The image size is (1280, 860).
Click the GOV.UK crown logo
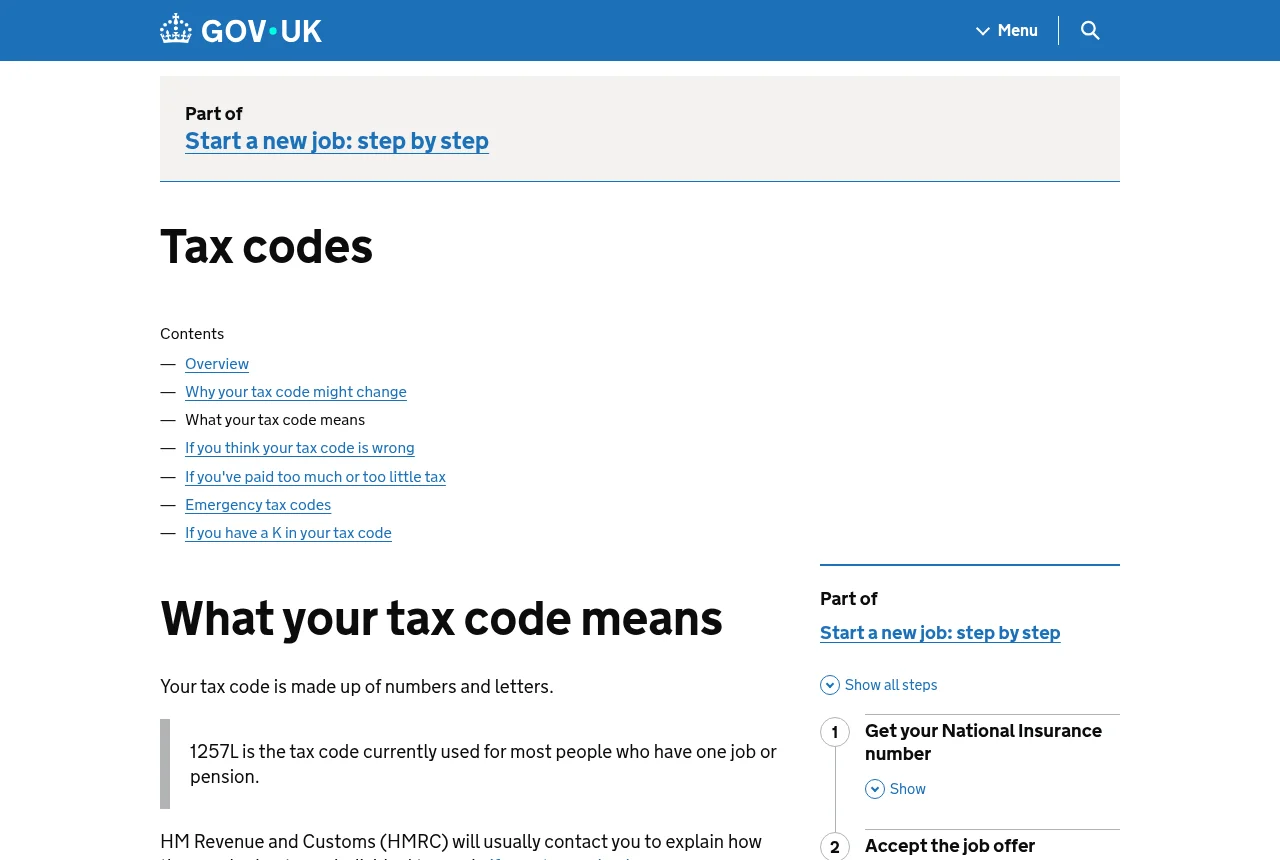tap(176, 29)
